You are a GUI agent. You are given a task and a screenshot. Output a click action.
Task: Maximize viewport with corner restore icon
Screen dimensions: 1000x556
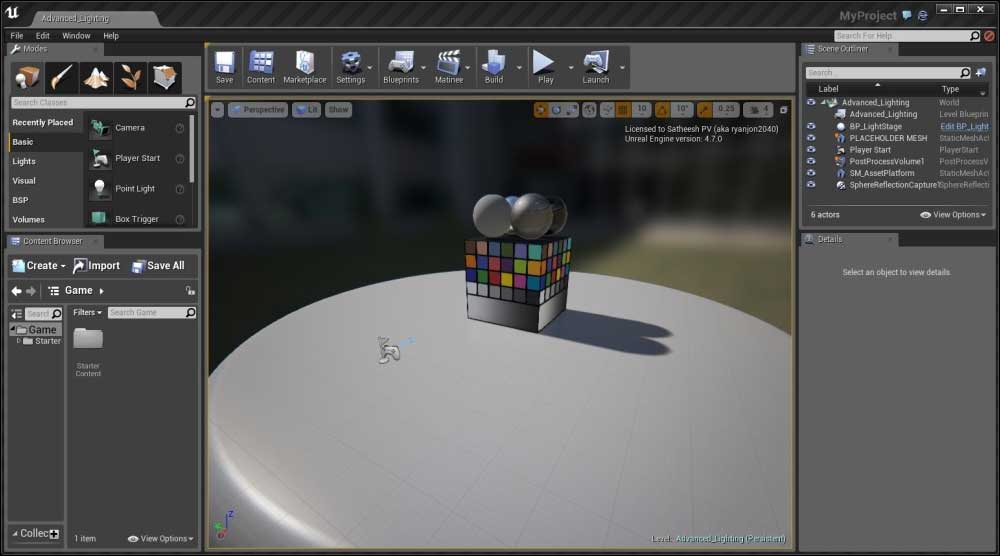(x=783, y=110)
